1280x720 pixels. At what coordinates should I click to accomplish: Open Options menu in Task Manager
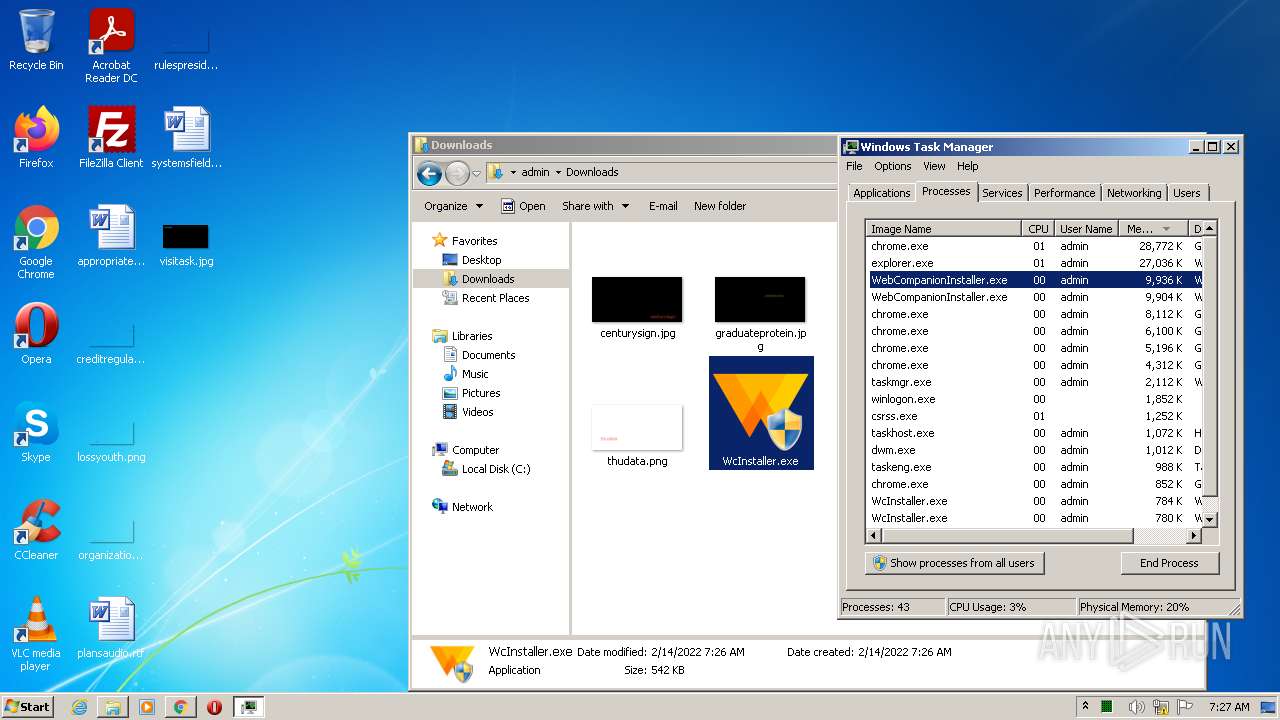pyautogui.click(x=893, y=166)
